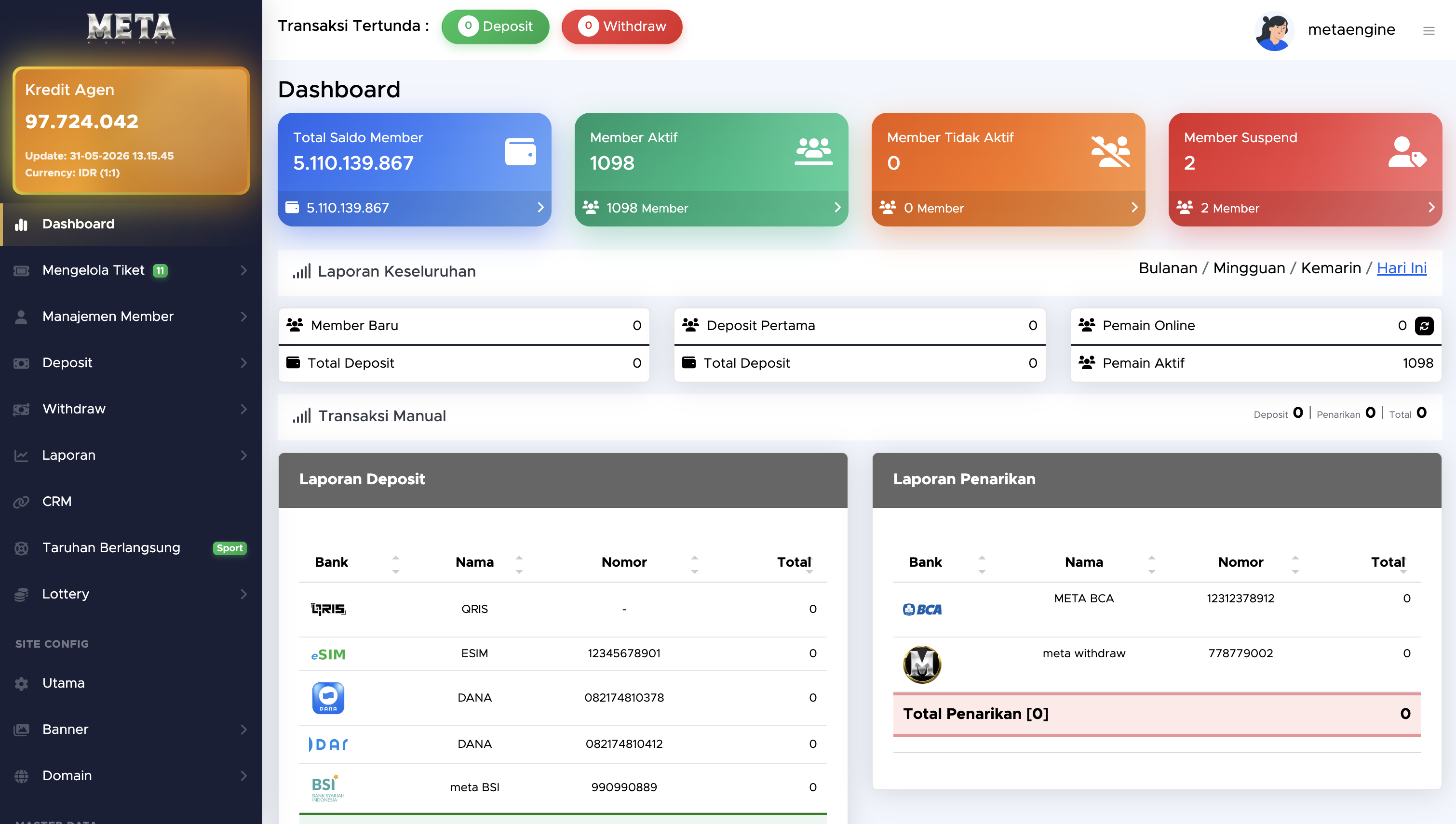
Task: Click the 11 badge on Mengelola Tiket
Action: coord(160,271)
